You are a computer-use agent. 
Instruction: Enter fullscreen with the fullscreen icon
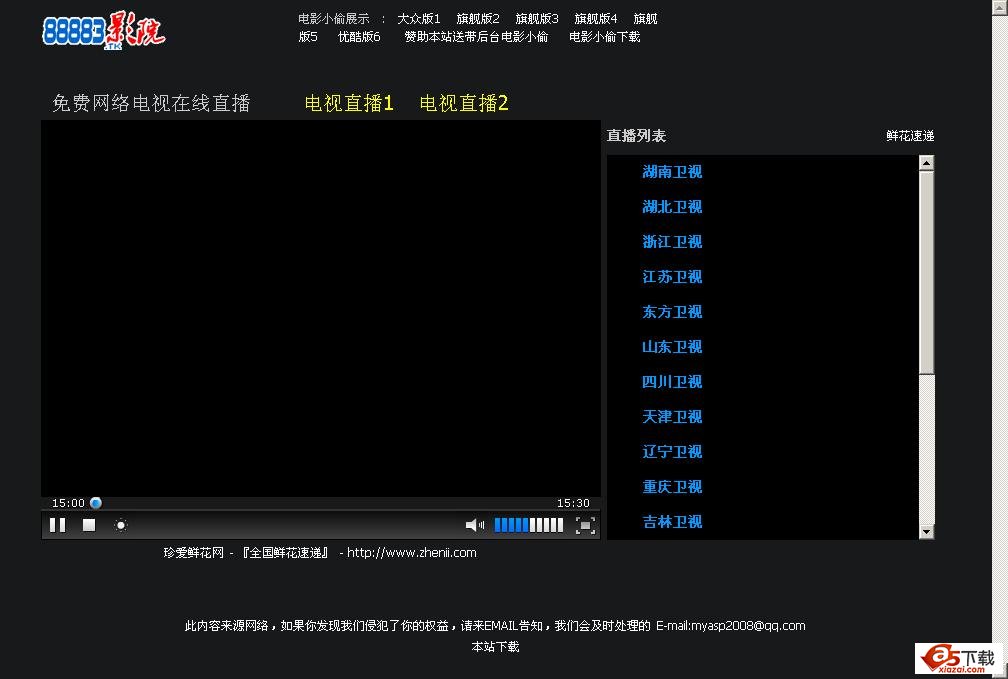point(586,525)
